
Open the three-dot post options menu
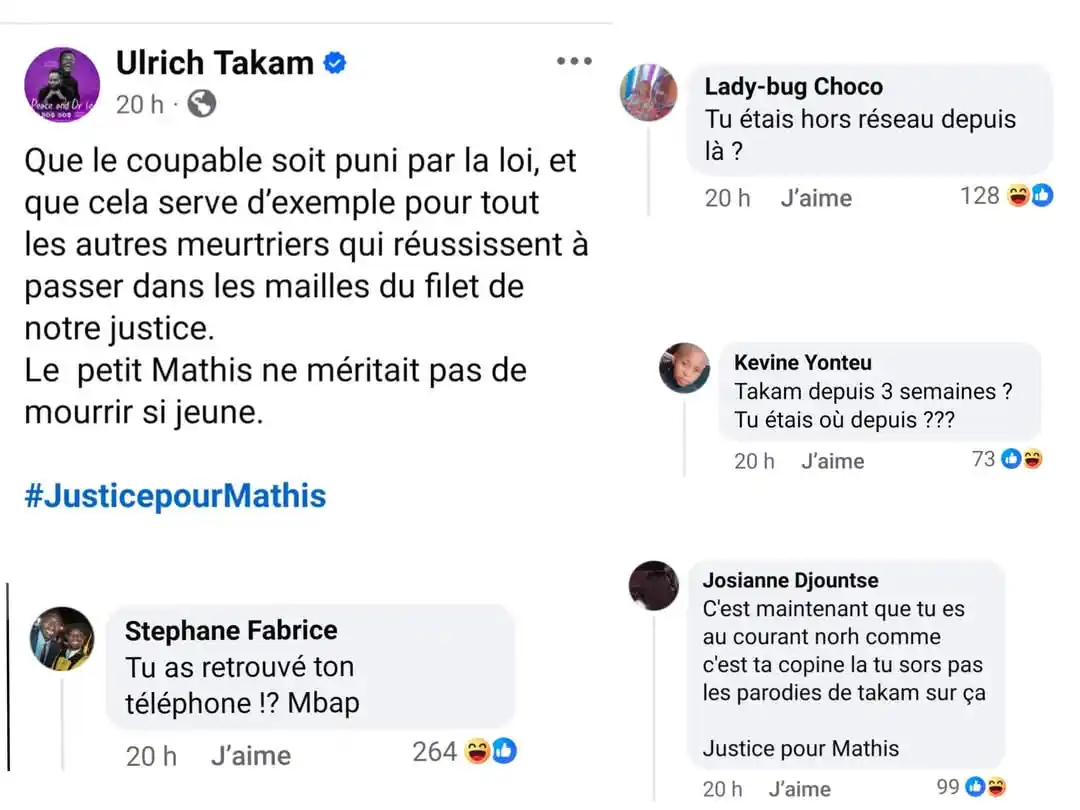[574, 62]
